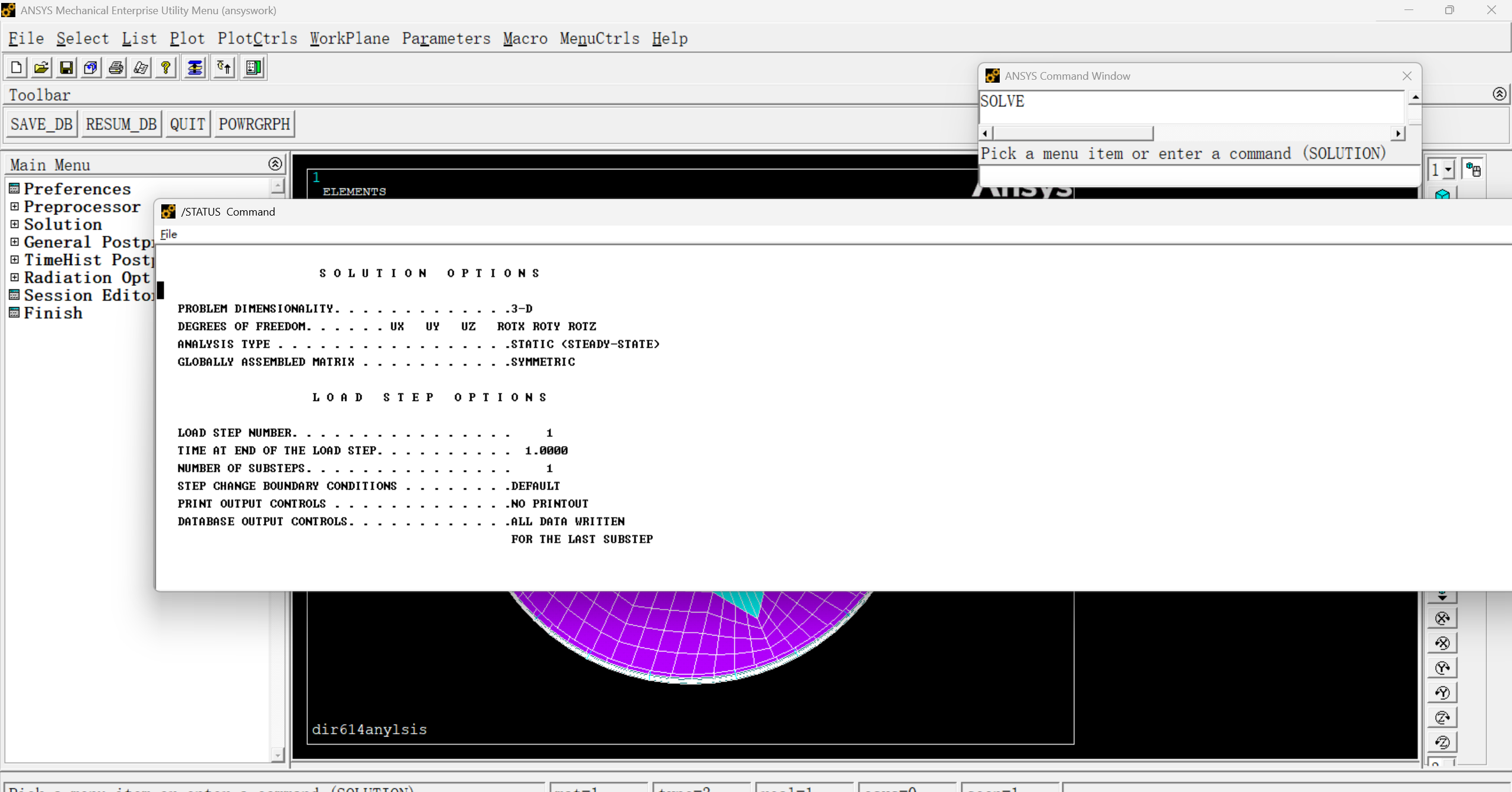This screenshot has width=1512, height=792.
Task: Expand the Solution tree node
Action: [x=15, y=224]
